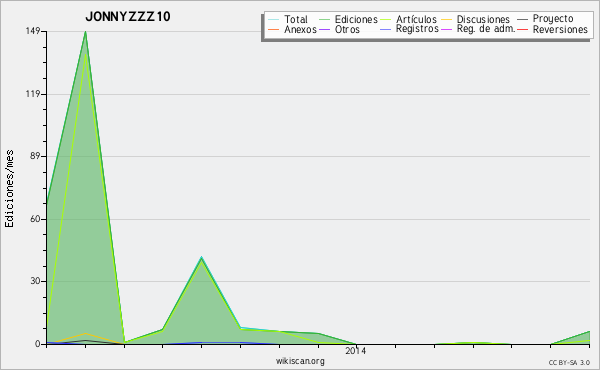Click the Reversiones legend label
The height and width of the screenshot is (370, 600).
point(560,29)
